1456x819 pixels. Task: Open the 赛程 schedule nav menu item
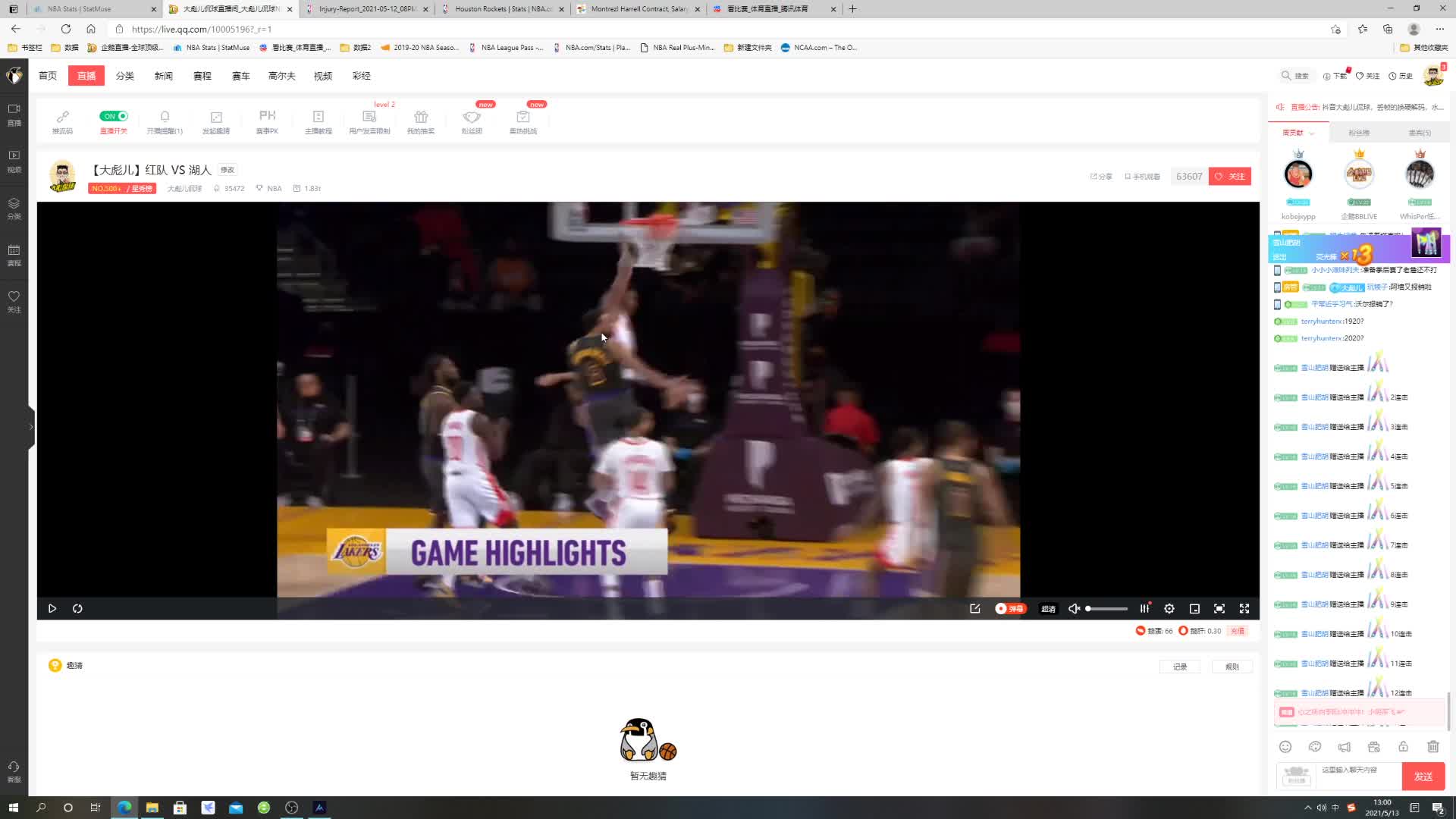tap(202, 76)
